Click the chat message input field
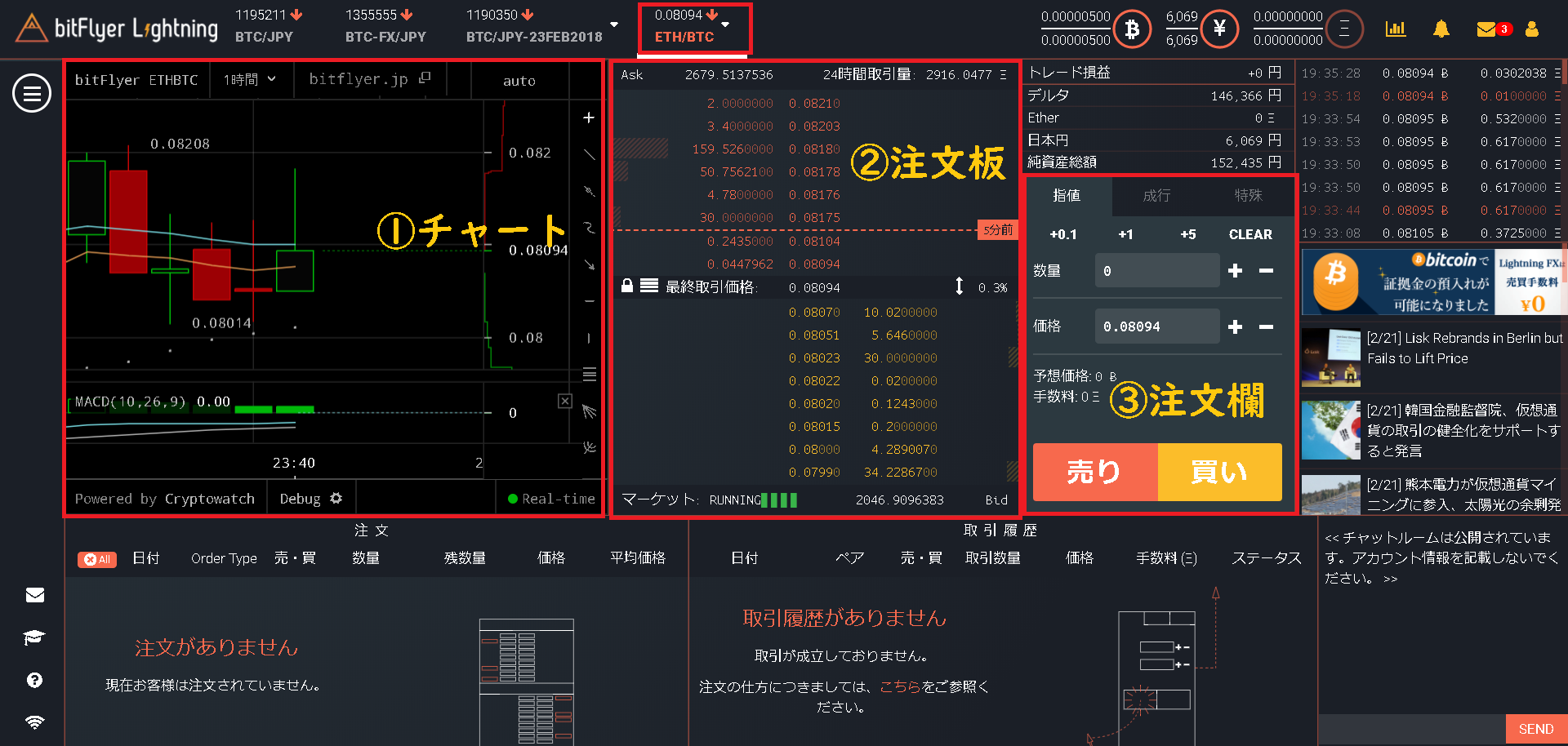 [1412, 729]
